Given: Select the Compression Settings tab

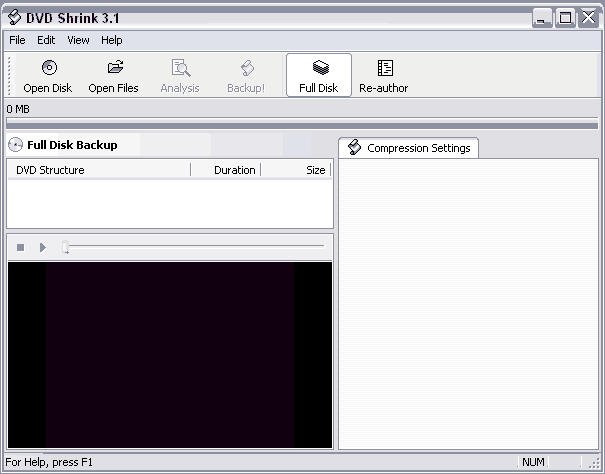Looking at the screenshot, I should tap(409, 148).
